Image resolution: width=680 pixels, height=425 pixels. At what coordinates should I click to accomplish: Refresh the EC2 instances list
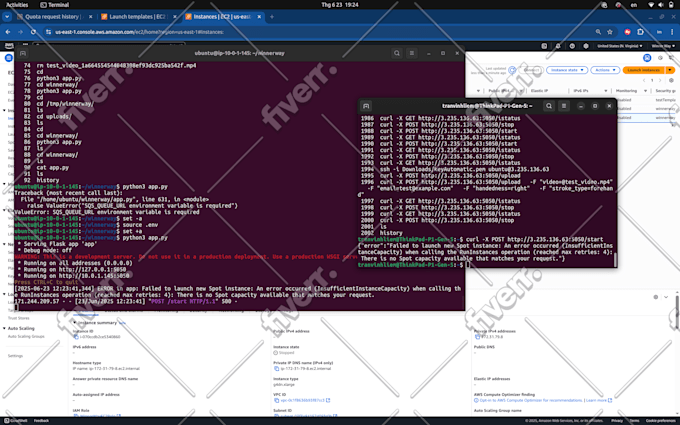(x=512, y=70)
